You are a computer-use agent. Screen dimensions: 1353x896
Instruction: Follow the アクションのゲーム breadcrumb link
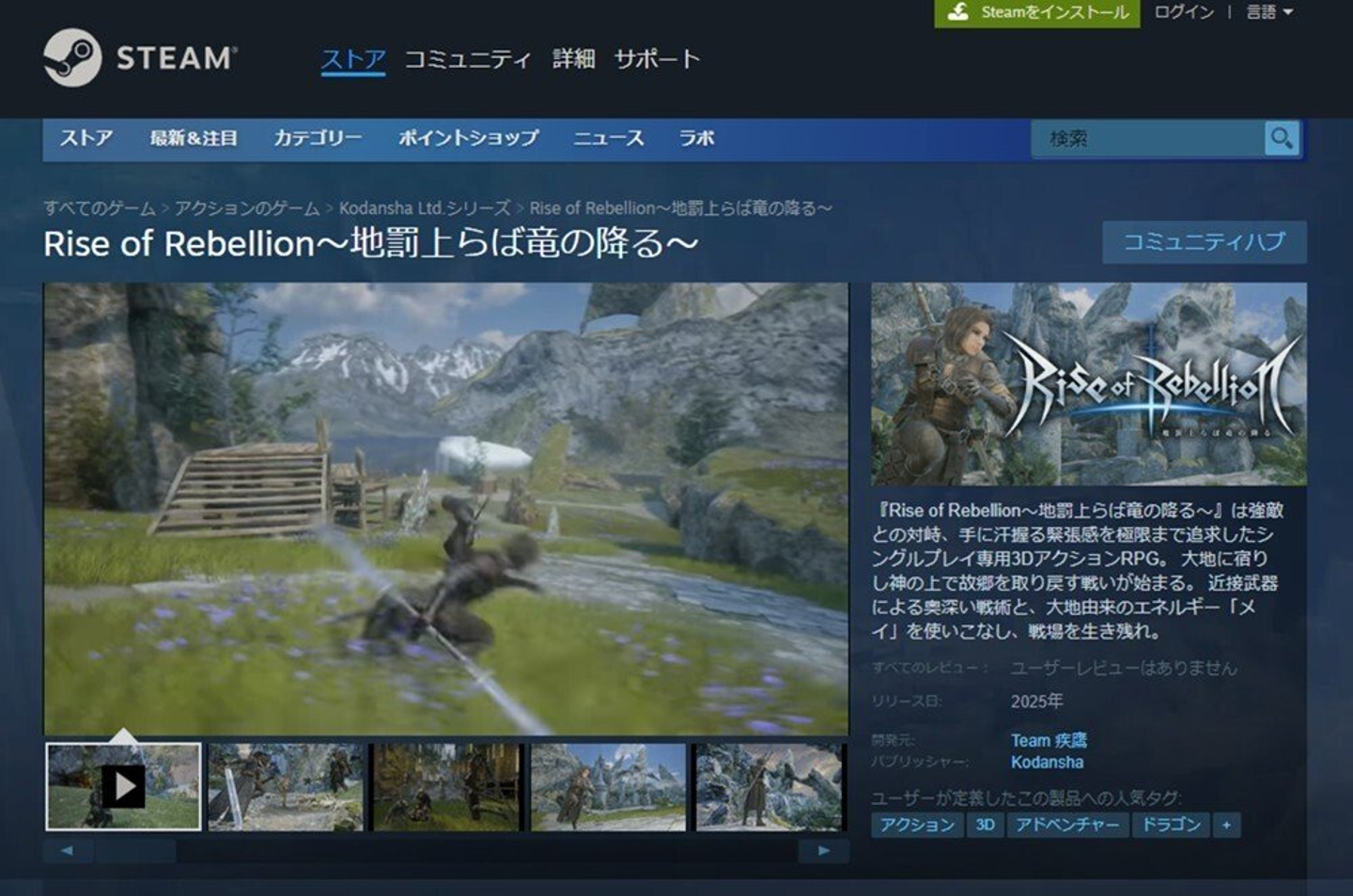pyautogui.click(x=247, y=209)
